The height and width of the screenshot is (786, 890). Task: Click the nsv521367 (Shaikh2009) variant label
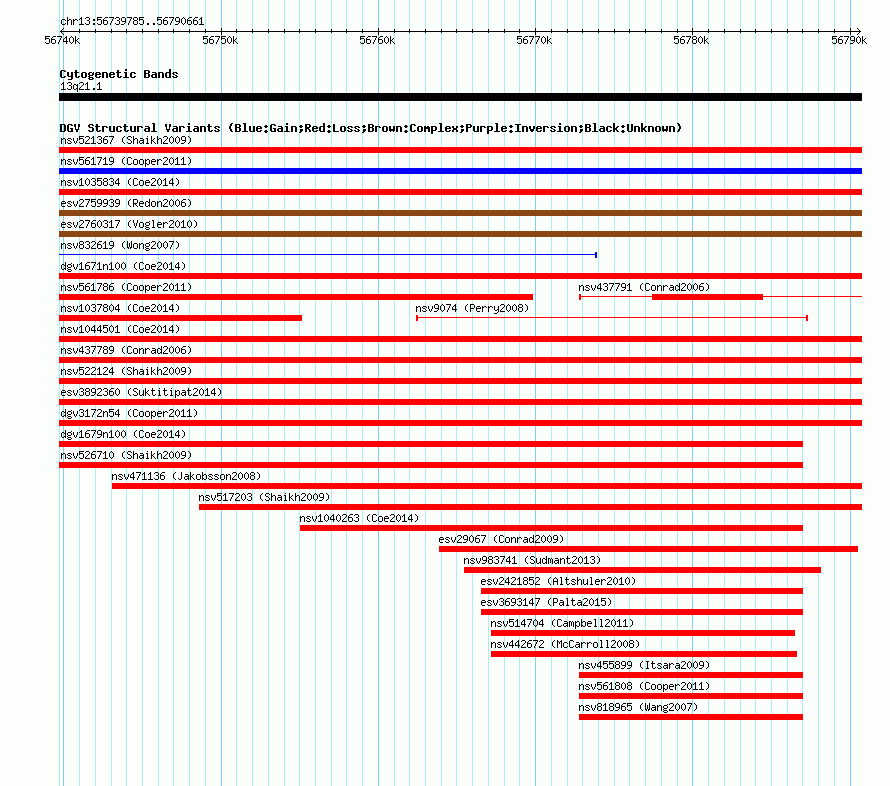[x=126, y=140]
